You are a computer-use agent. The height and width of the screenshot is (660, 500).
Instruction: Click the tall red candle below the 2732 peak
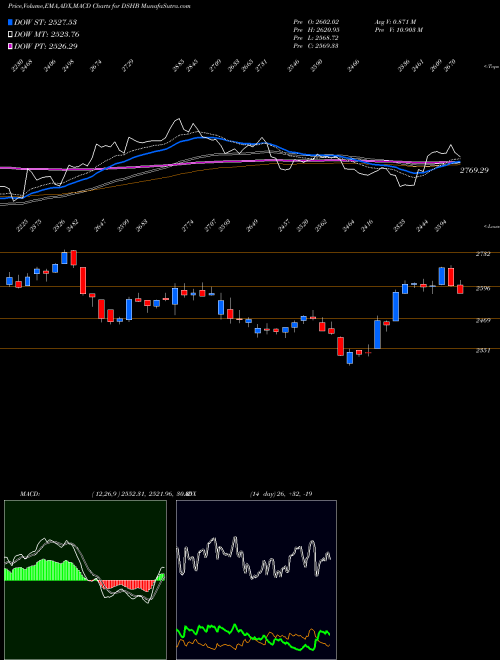(83, 280)
